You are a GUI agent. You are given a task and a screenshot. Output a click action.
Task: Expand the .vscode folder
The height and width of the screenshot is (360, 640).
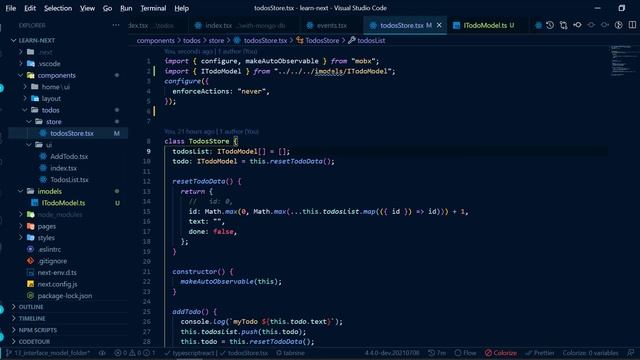tap(49, 64)
